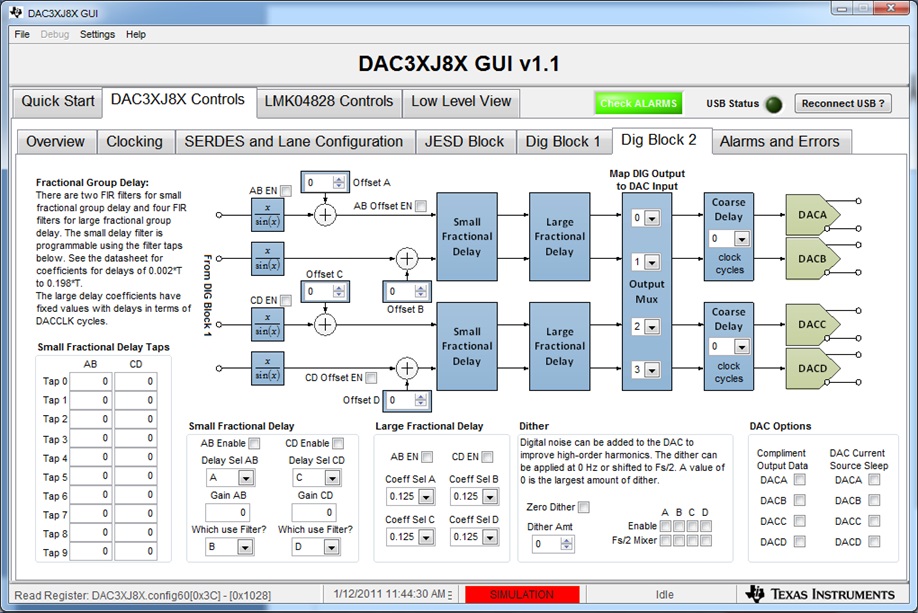918x613 pixels.
Task: Check Fs/2 Mixer box for channel D
Action: 706,540
